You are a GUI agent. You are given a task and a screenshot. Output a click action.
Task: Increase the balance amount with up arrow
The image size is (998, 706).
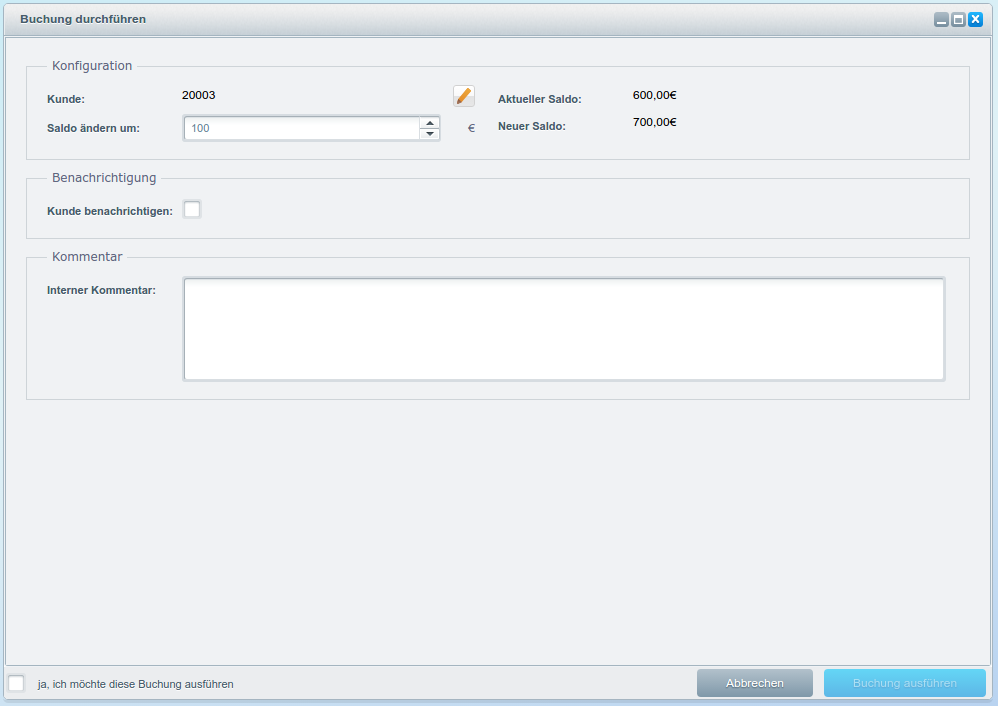[429, 123]
